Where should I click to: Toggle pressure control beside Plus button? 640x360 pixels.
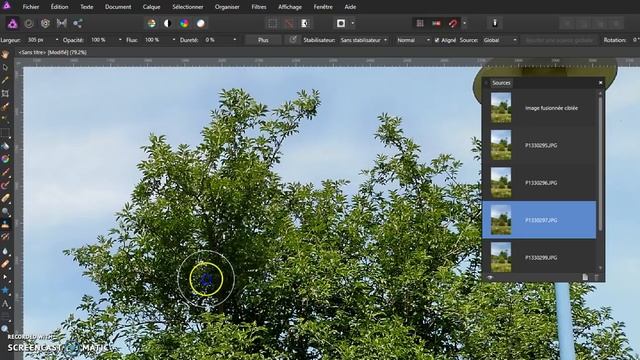[x=293, y=40]
